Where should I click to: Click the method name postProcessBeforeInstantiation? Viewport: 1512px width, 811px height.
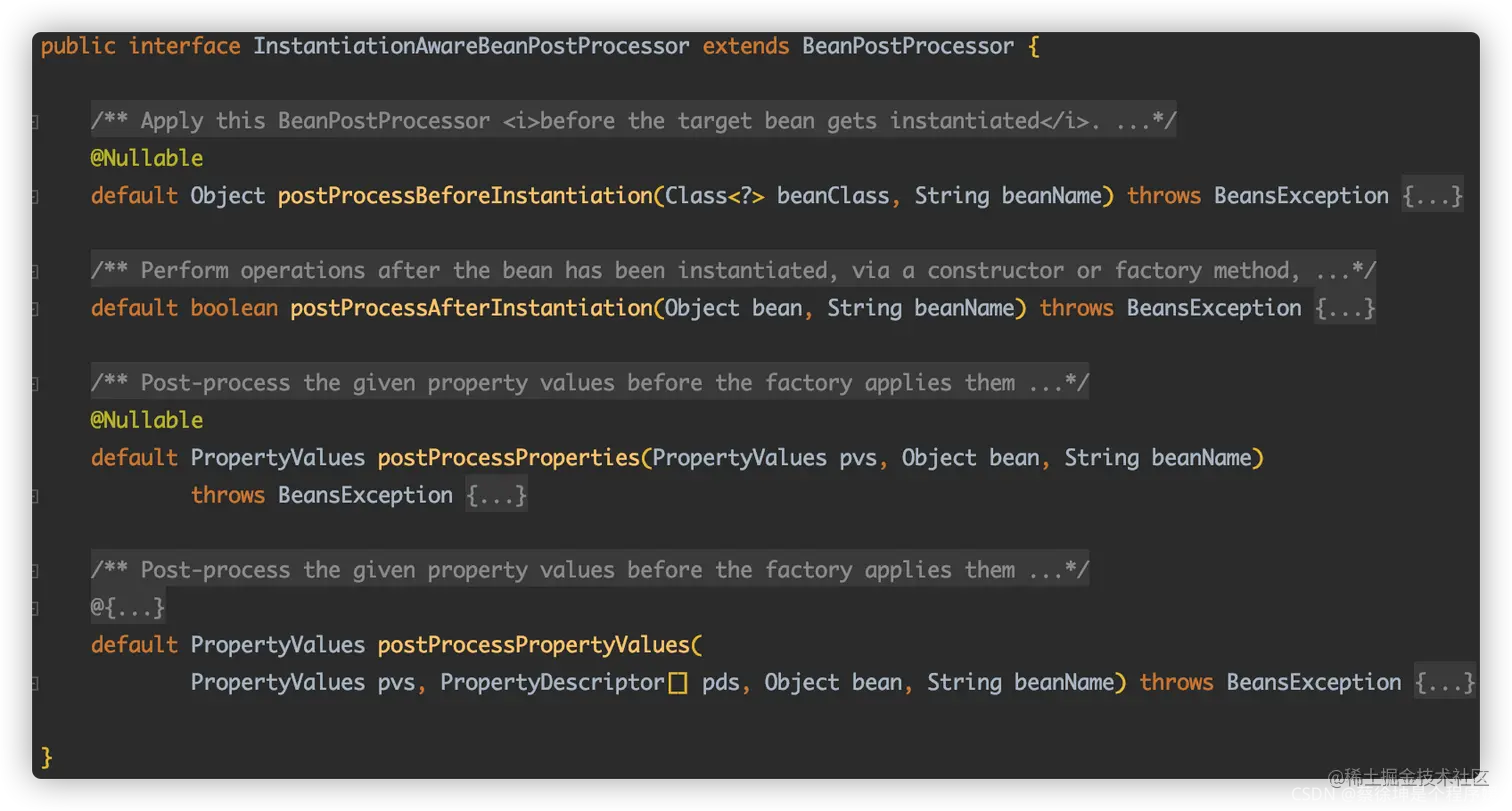[x=465, y=196]
